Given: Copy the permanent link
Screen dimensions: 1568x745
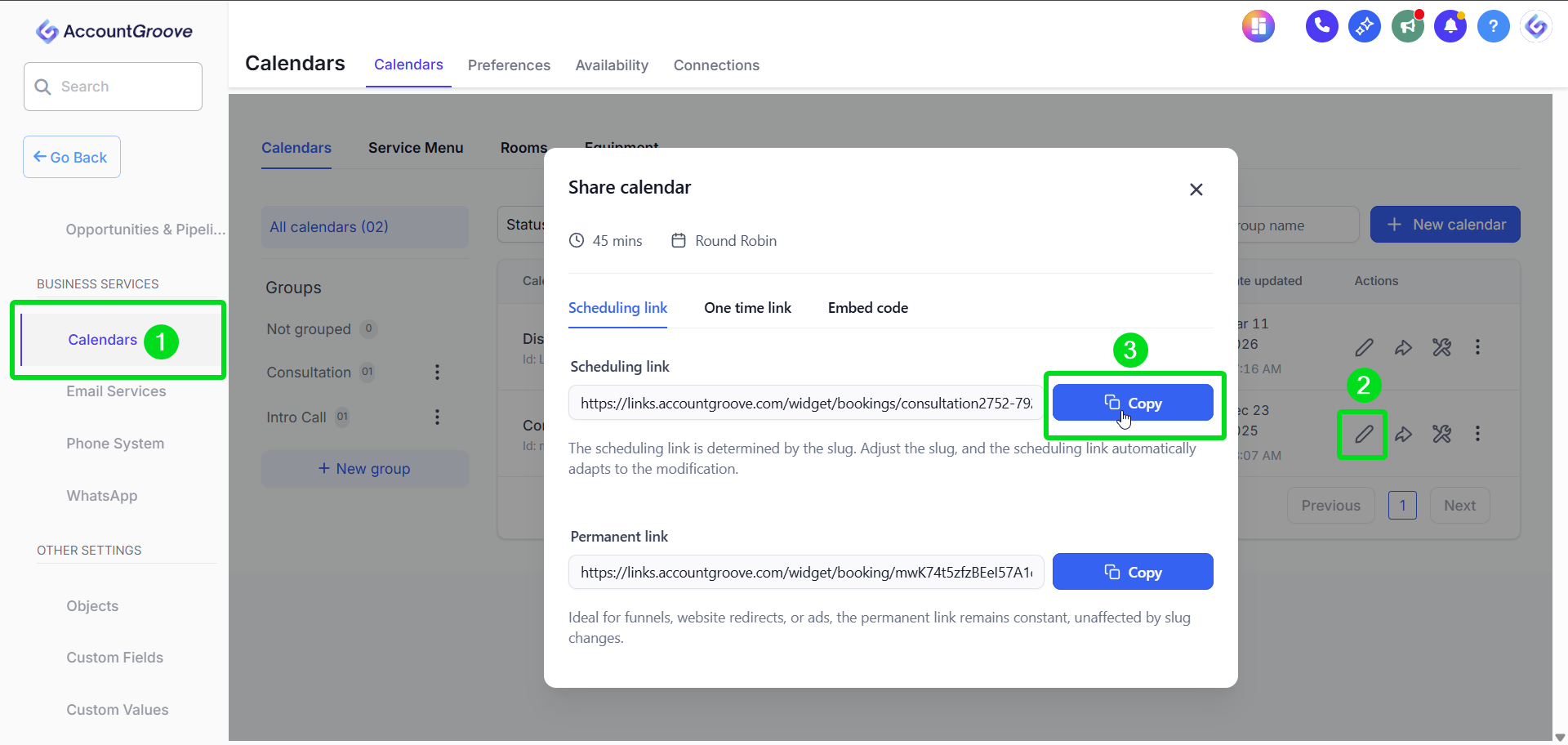Looking at the screenshot, I should coord(1133,572).
